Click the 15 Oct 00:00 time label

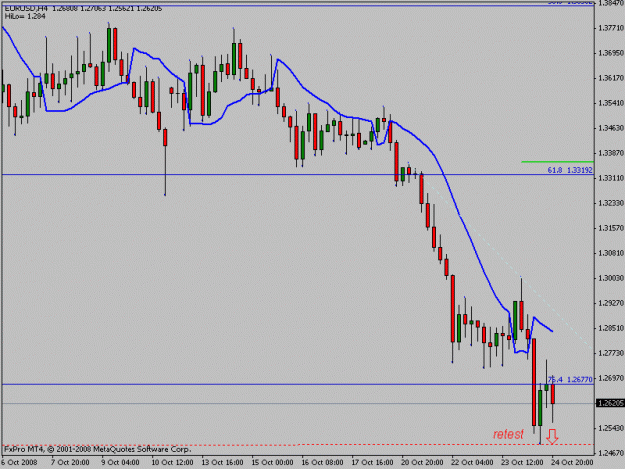tap(272, 463)
